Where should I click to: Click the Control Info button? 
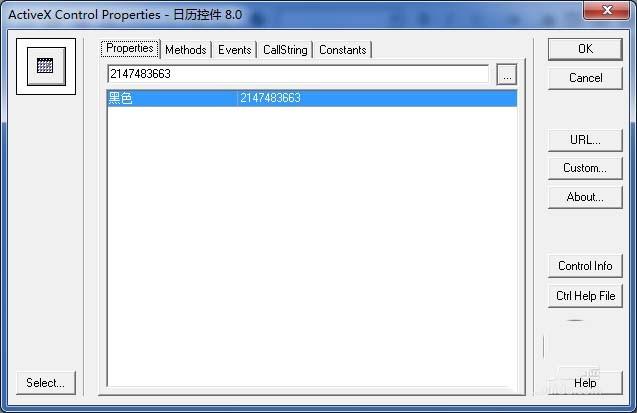click(585, 266)
